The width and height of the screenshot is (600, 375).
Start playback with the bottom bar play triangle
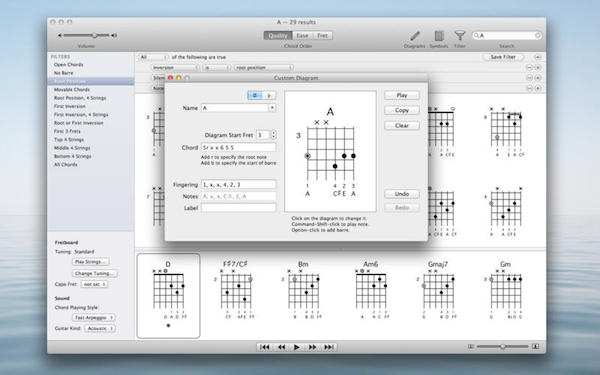pyautogui.click(x=297, y=347)
